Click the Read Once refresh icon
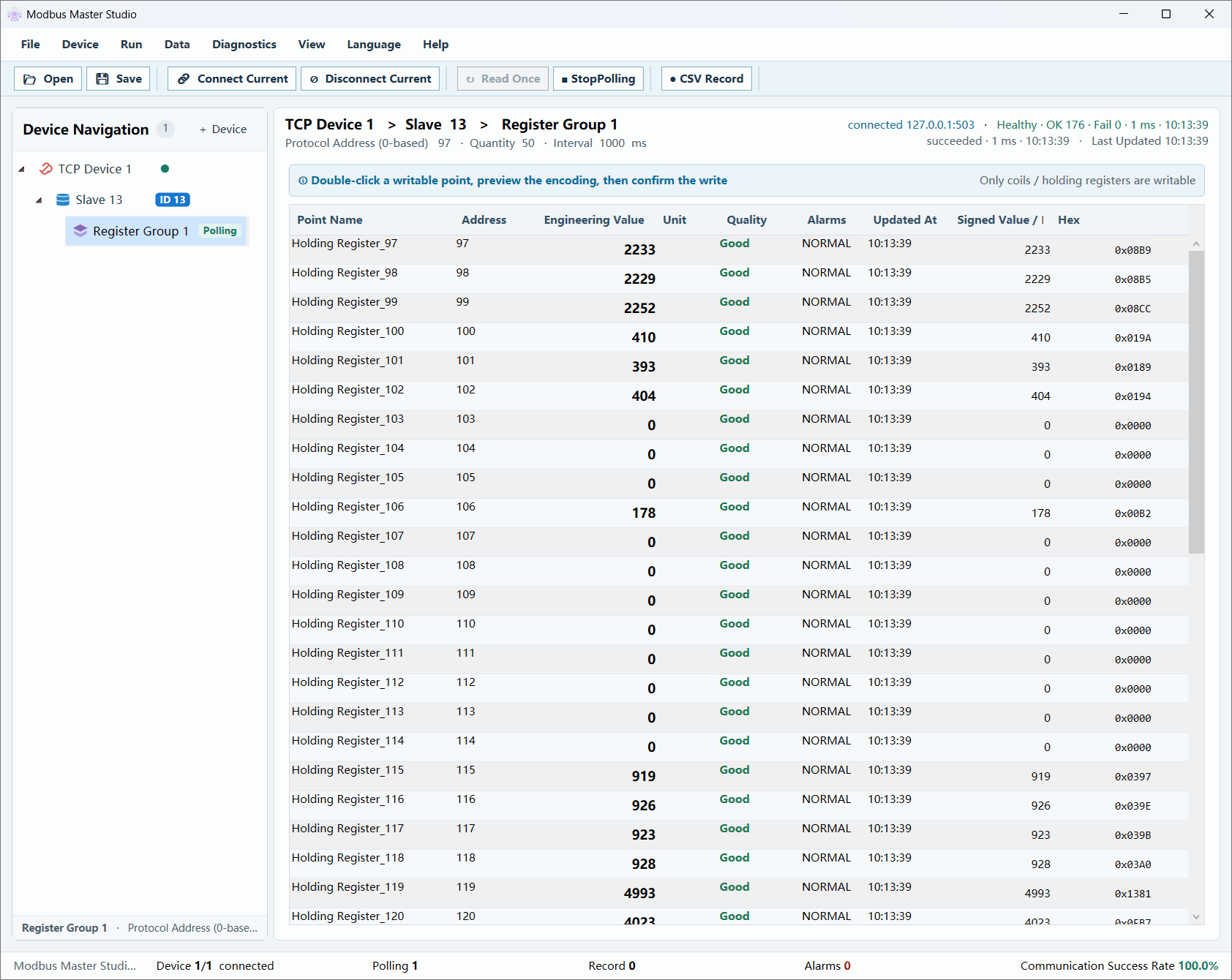 (x=470, y=79)
